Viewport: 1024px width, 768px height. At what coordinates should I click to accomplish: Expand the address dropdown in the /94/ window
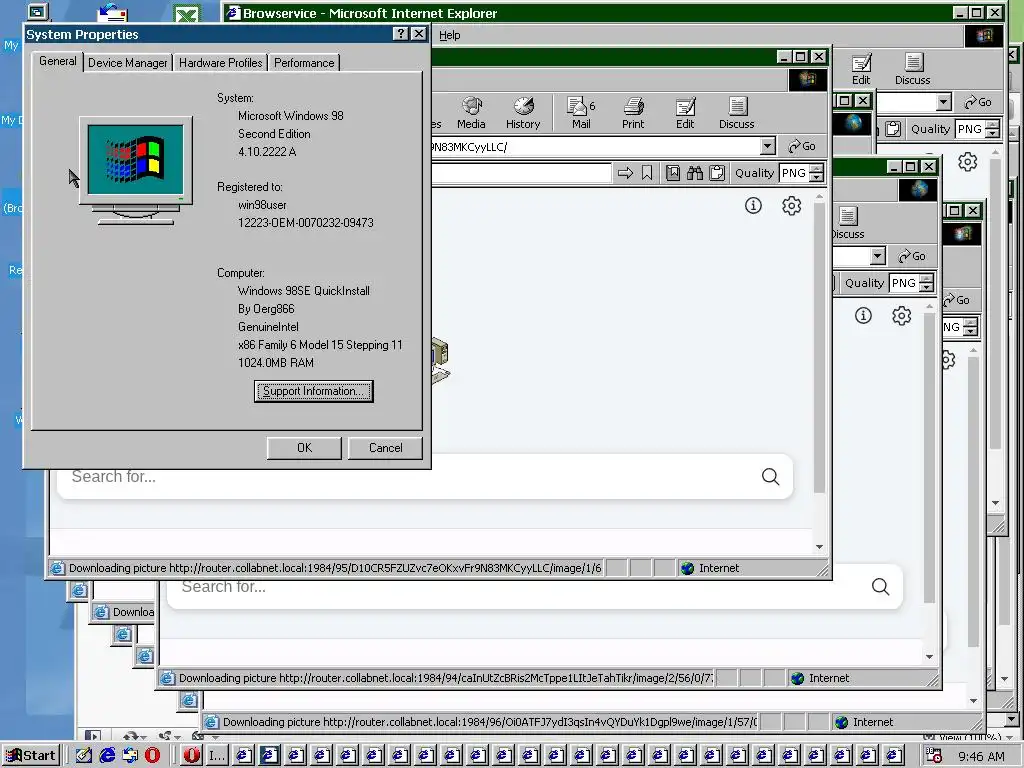[x=878, y=255]
